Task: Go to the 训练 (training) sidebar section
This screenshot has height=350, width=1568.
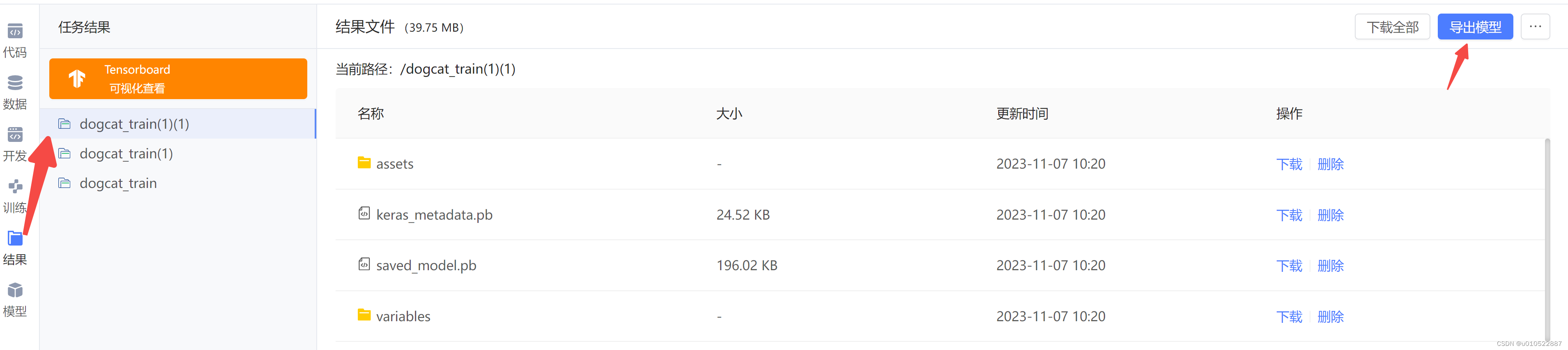Action: 15,187
